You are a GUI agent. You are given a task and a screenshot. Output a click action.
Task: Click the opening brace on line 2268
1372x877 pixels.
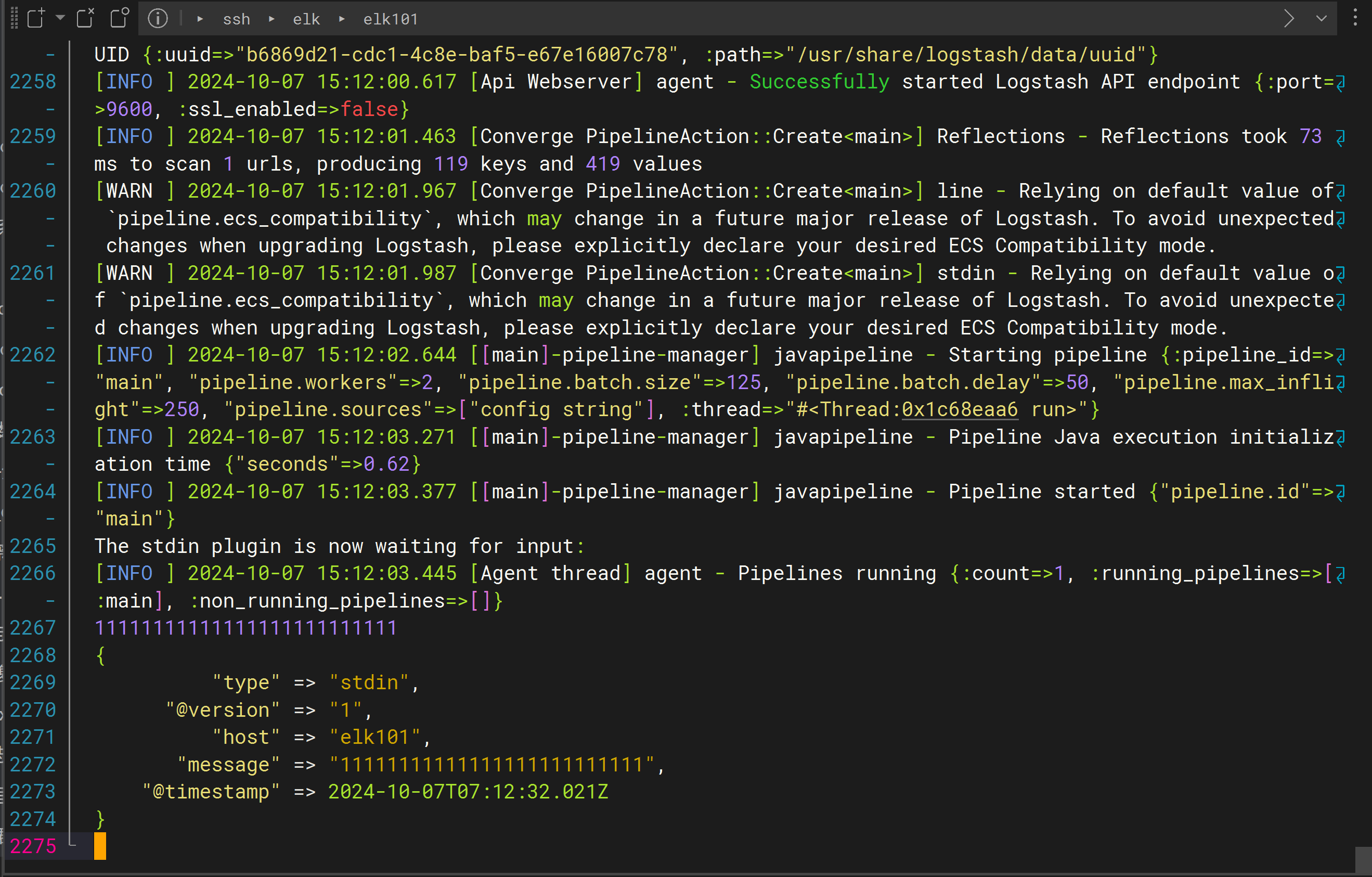pos(100,655)
